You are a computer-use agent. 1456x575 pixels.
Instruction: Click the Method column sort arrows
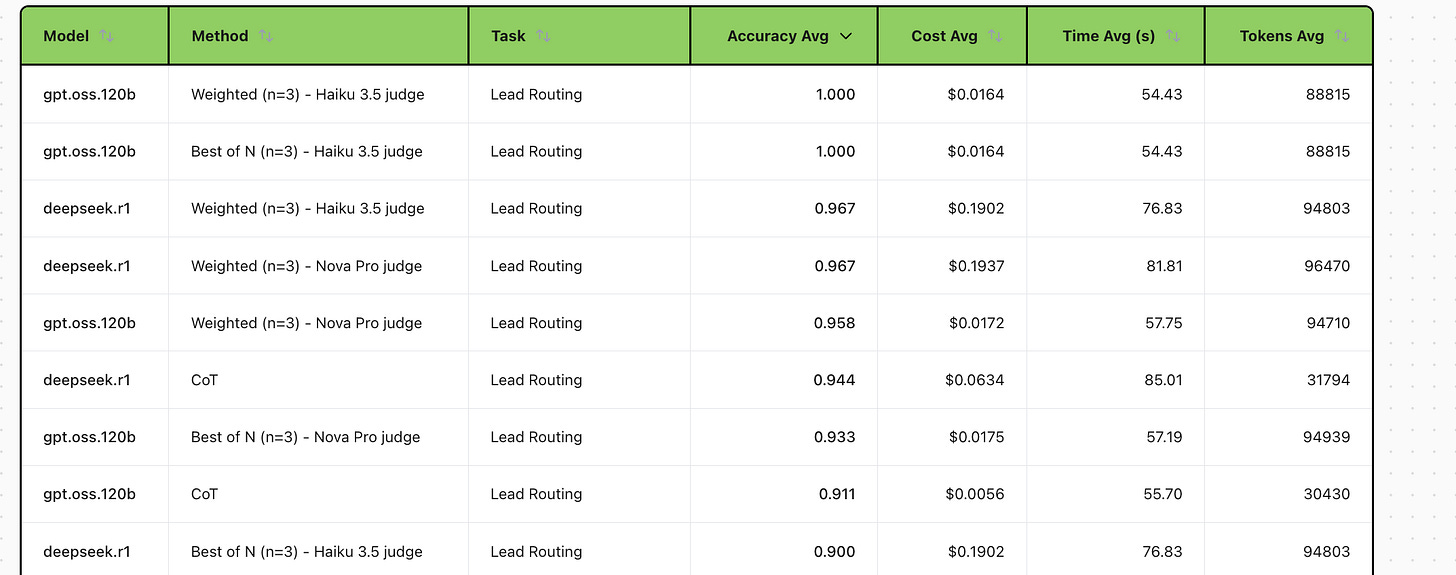tap(266, 36)
